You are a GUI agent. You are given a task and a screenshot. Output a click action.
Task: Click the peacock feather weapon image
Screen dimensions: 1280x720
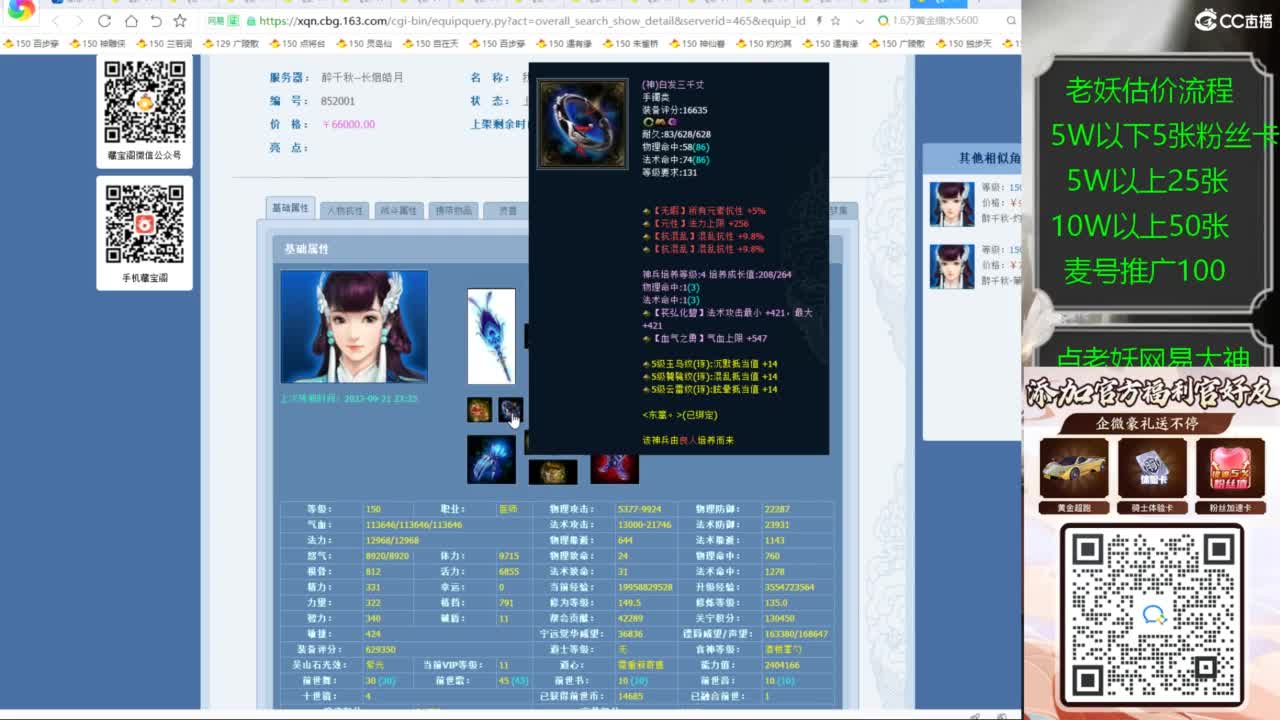pyautogui.click(x=491, y=336)
